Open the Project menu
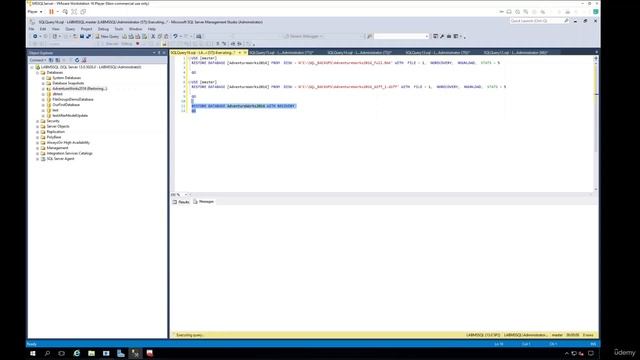Screen dimensions: 640x360 tap(86, 29)
